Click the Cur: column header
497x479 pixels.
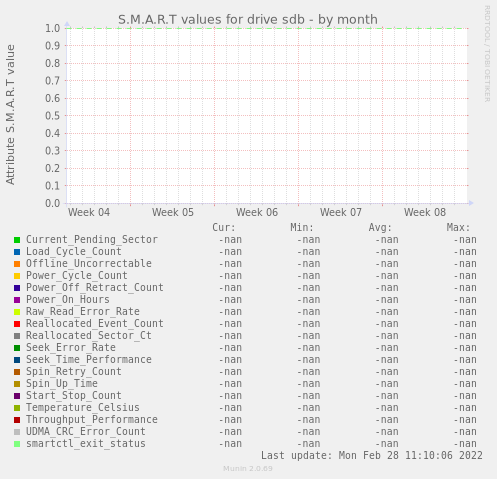224,228
